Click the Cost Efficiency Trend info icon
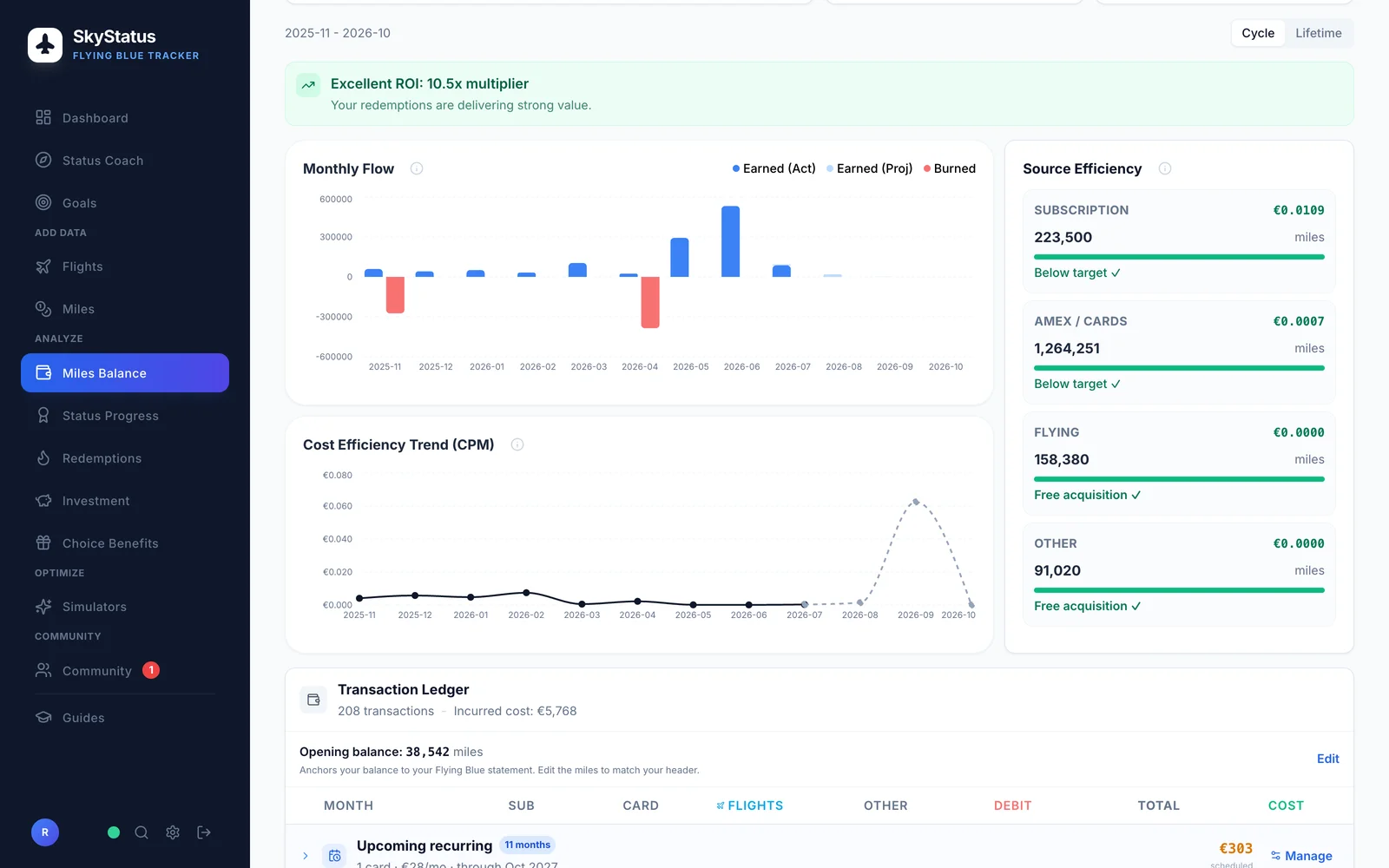 (517, 444)
